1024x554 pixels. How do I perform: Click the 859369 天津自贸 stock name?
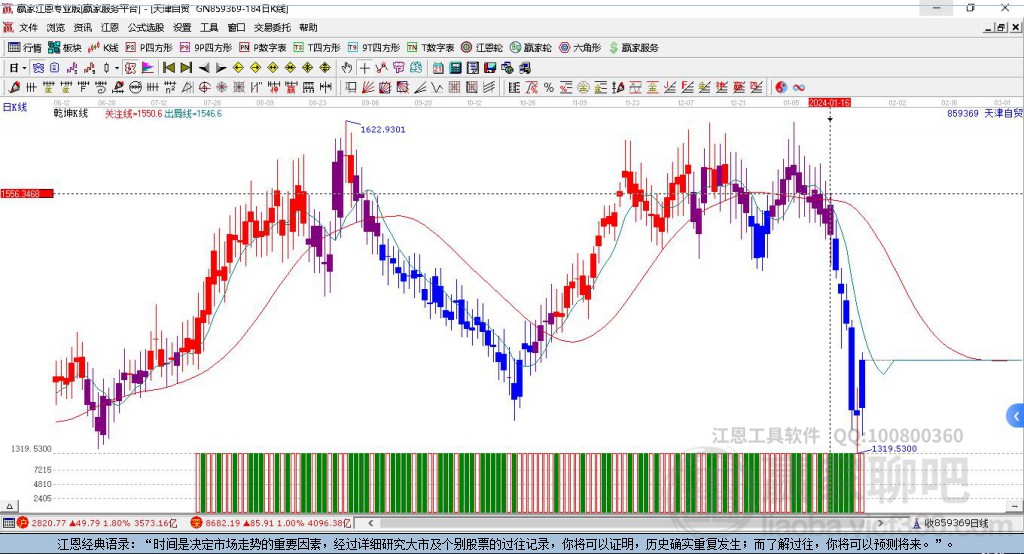tap(985, 114)
